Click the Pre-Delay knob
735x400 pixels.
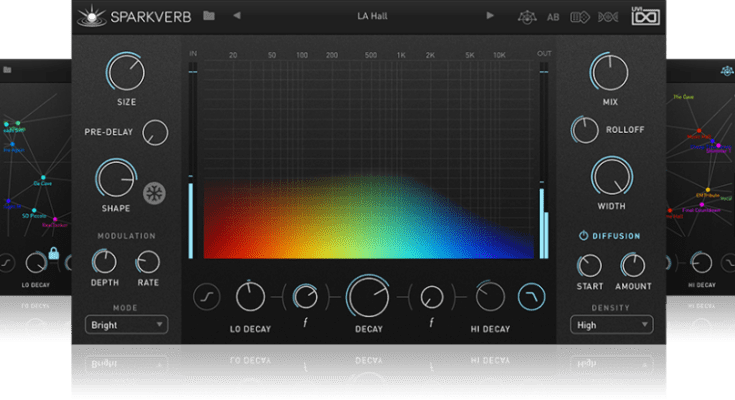155,131
